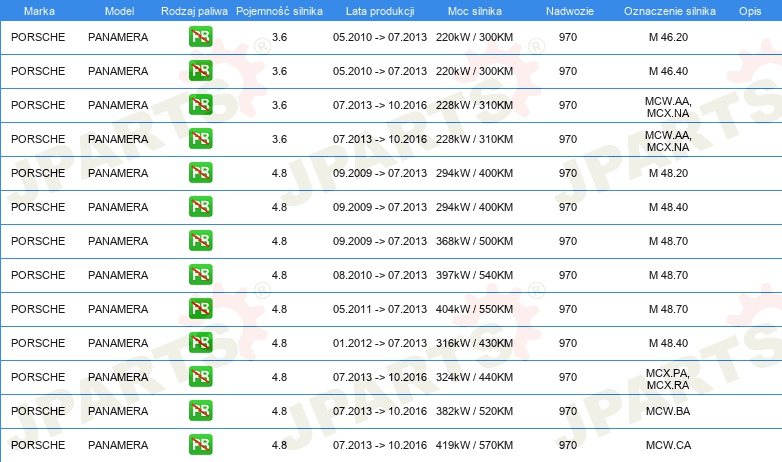
Task: Click engine code M 48.20
Action: coord(668,173)
